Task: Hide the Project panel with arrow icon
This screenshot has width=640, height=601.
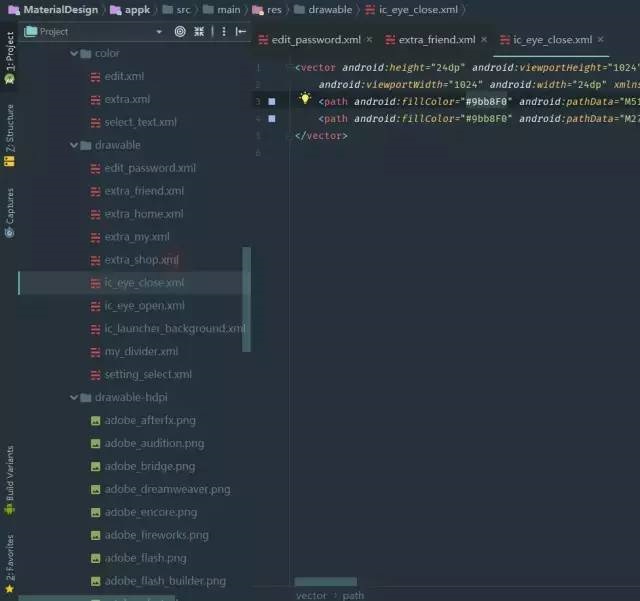Action: 241,31
